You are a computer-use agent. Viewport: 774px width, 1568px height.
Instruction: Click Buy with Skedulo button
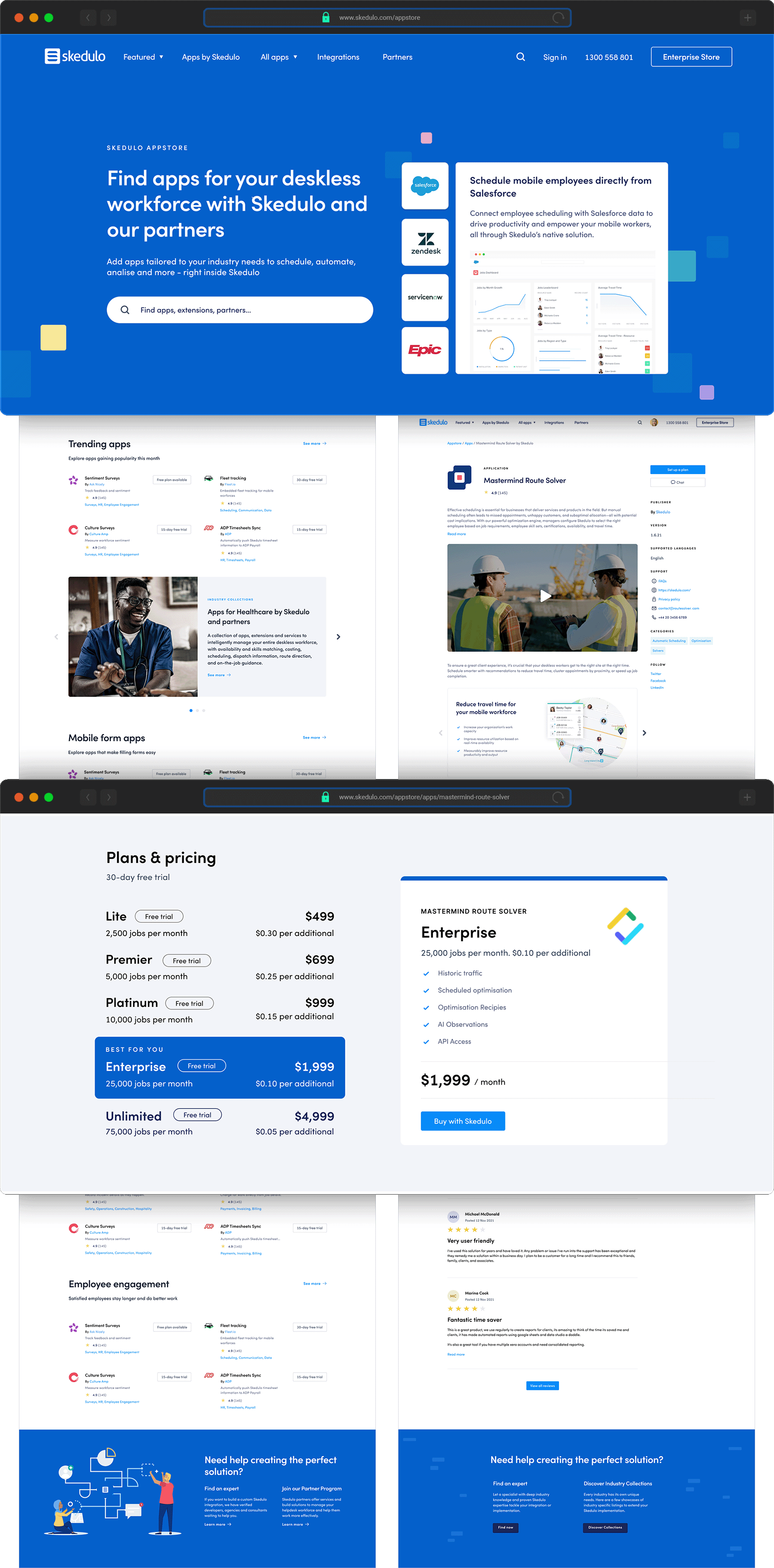(x=462, y=1121)
